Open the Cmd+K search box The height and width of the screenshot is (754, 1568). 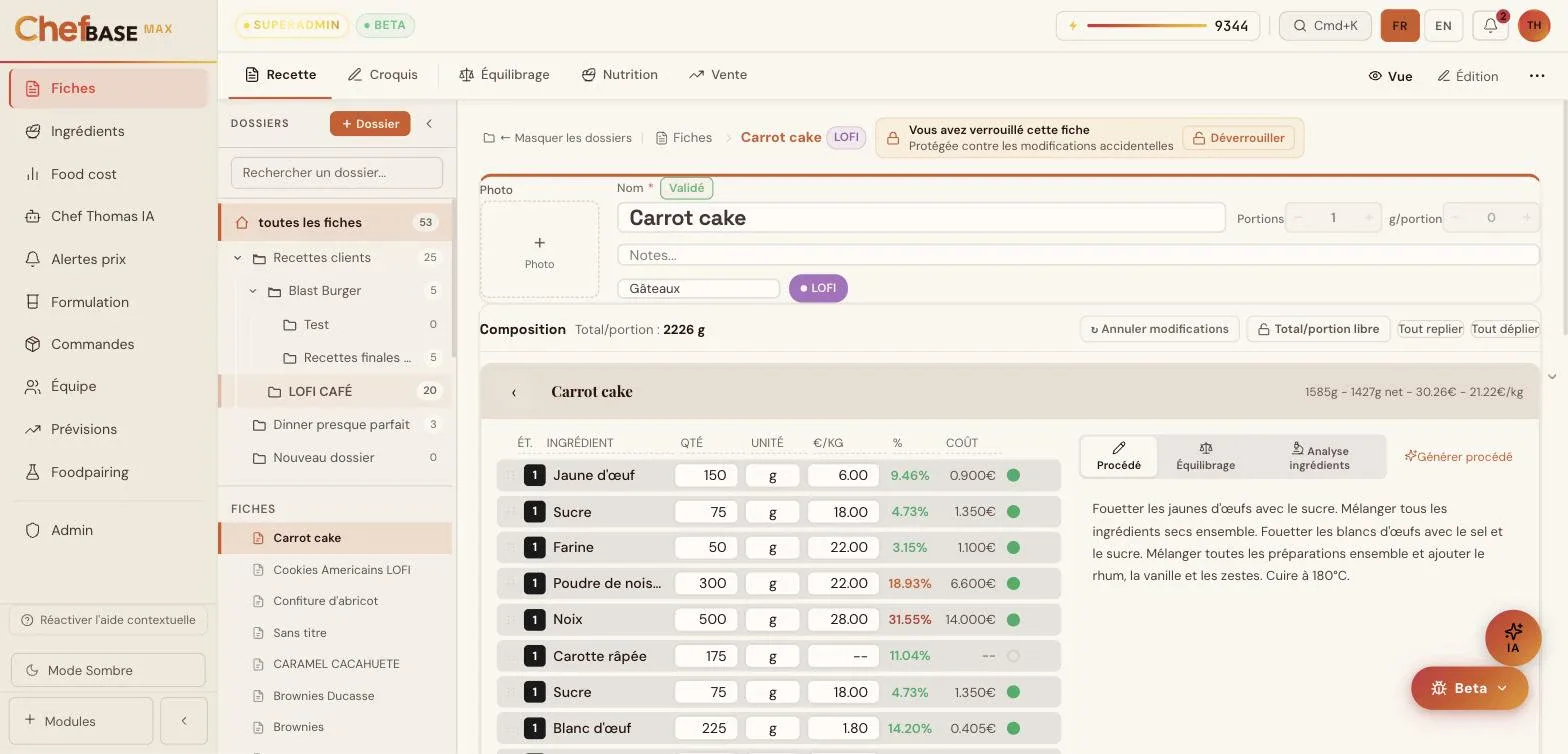[1325, 26]
